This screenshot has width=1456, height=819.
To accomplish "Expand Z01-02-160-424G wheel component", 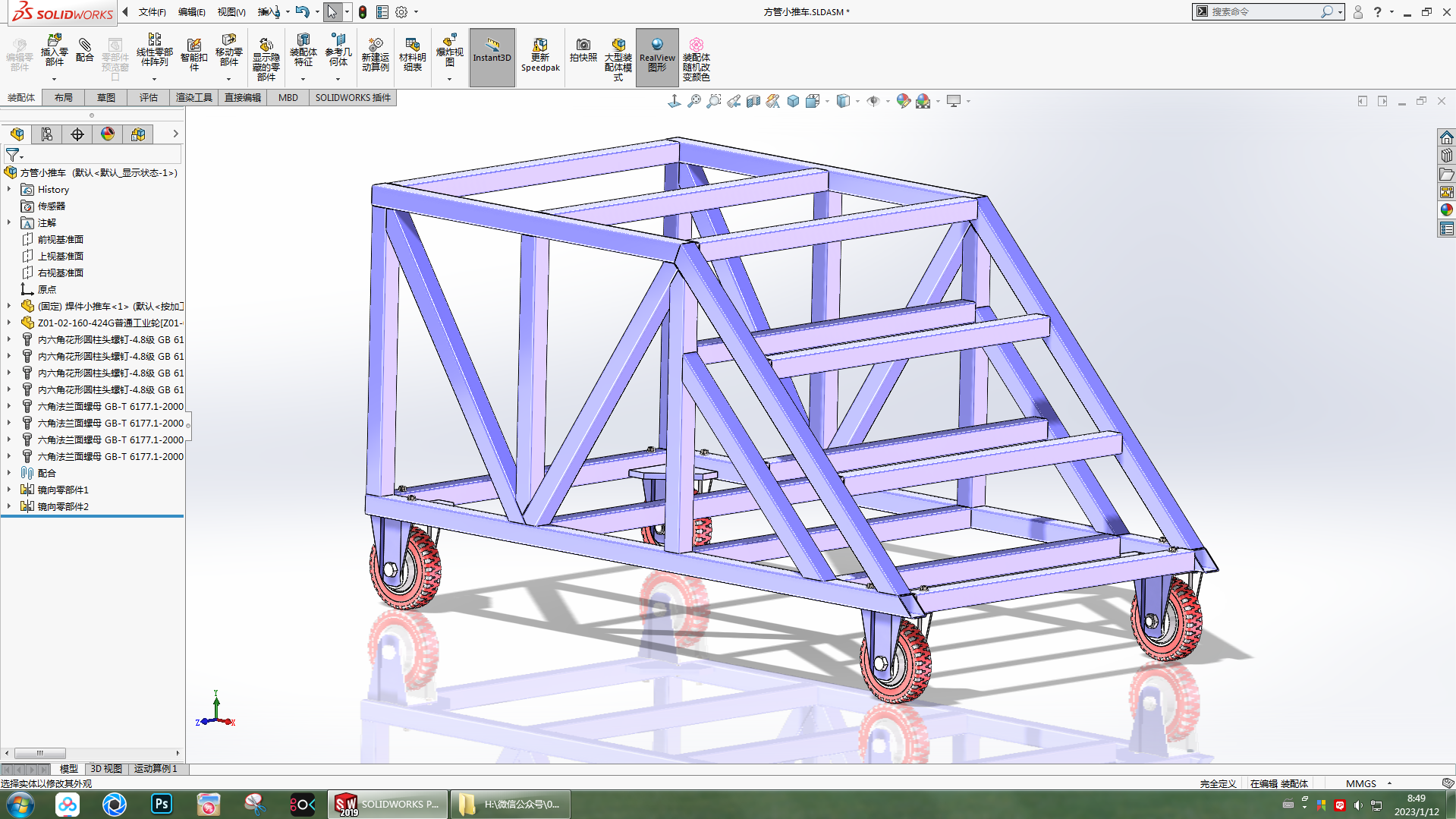I will [x=9, y=323].
